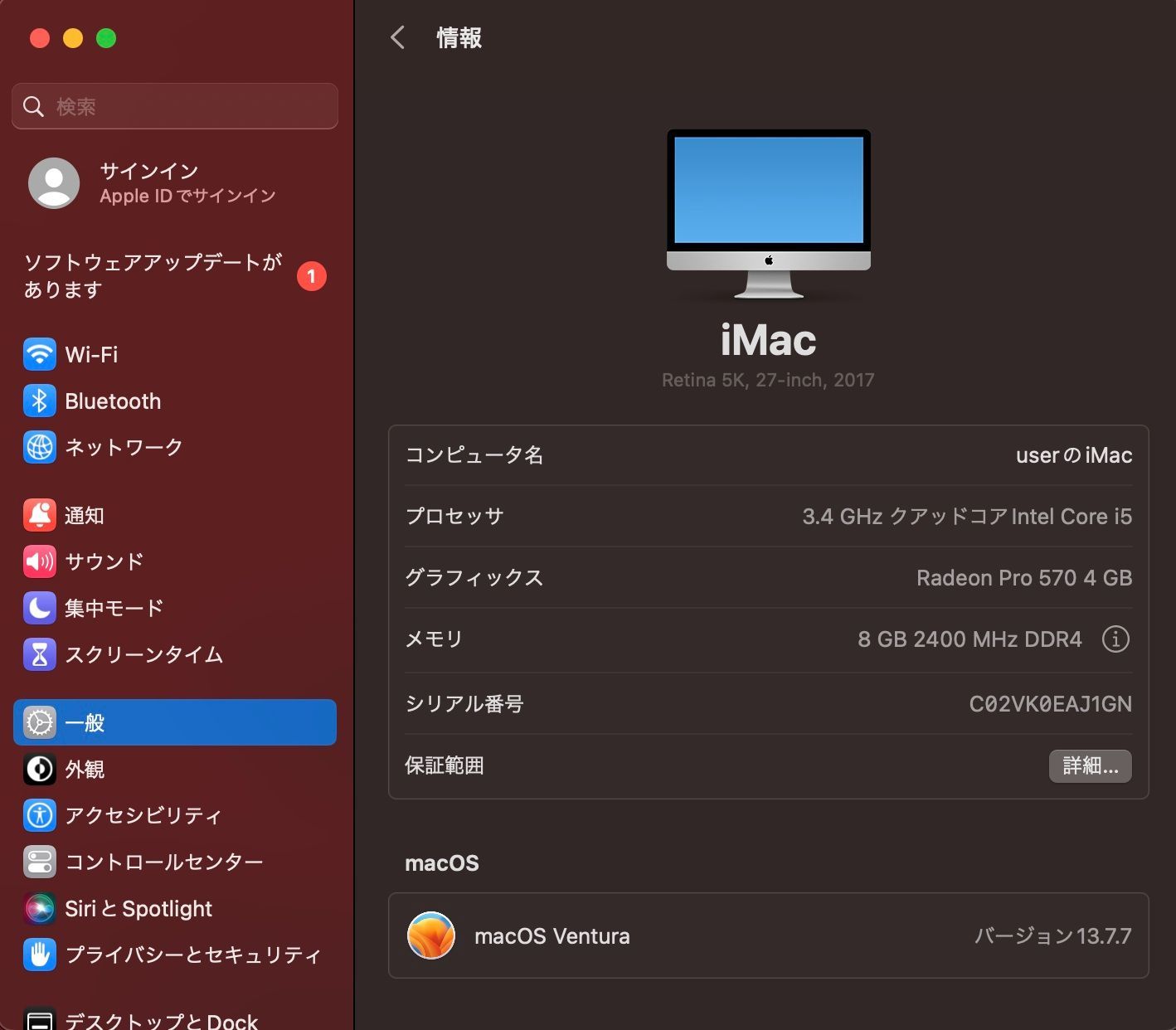Click the Siri と Spotlight icon

40,908
